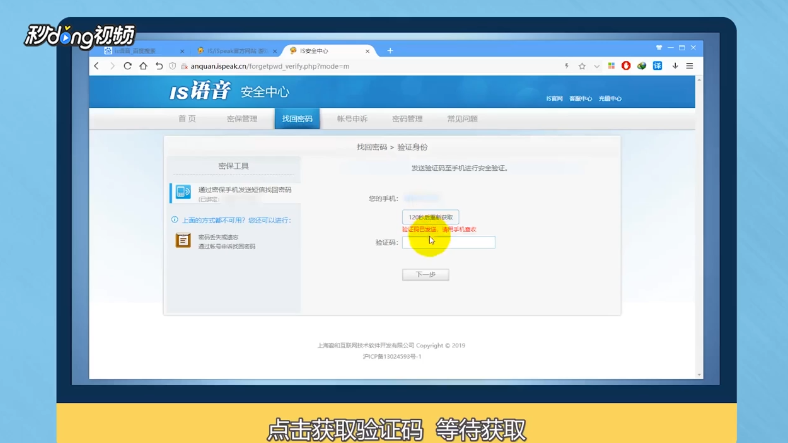
Task: Click the page vertical scrollbar
Action: point(699,227)
